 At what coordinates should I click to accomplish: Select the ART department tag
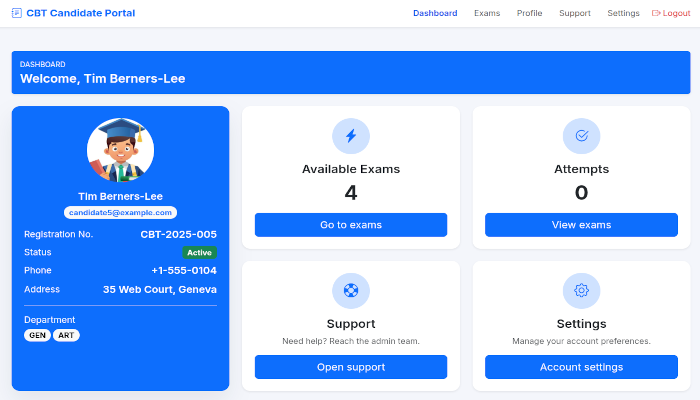click(x=66, y=335)
